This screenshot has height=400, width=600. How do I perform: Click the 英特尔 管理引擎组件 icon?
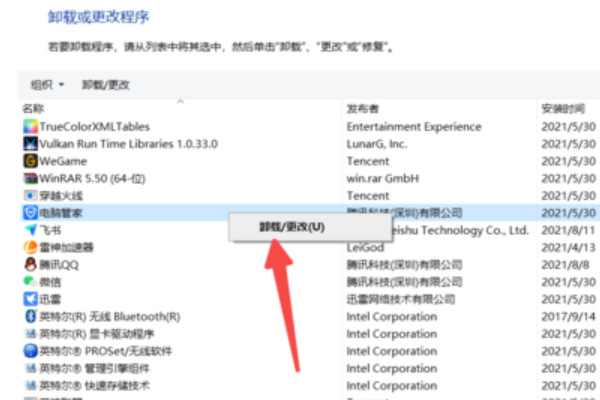tap(31, 368)
